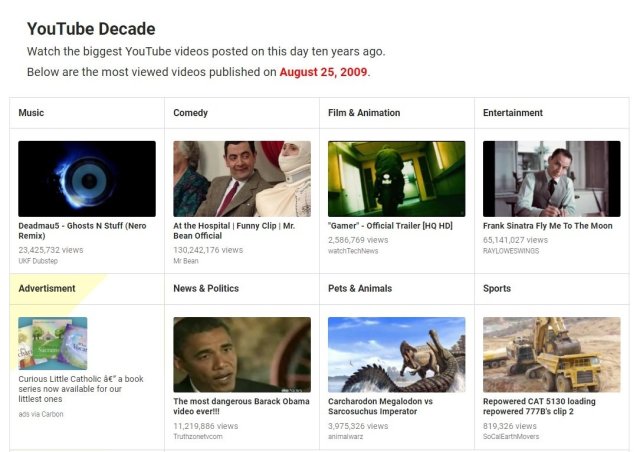Click the Pets & Animals category header
The image size is (640, 452).
360,288
